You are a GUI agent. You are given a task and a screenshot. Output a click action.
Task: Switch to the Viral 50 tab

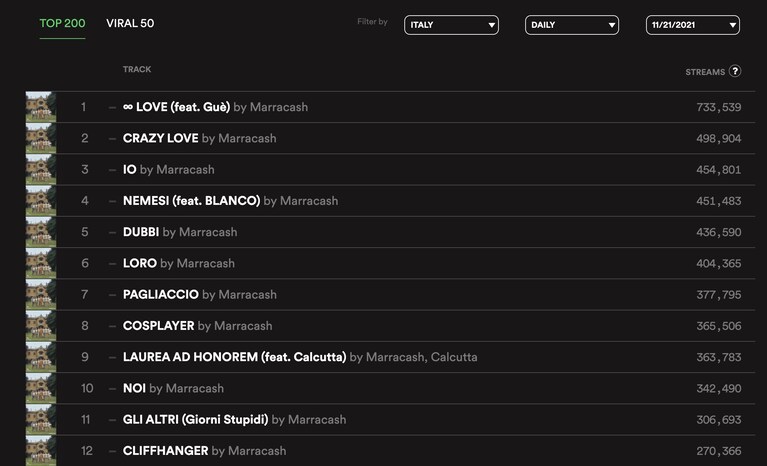coord(130,23)
